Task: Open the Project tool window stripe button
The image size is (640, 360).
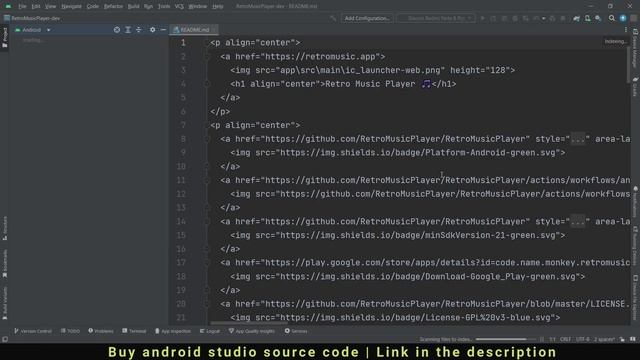Action: click(5, 38)
